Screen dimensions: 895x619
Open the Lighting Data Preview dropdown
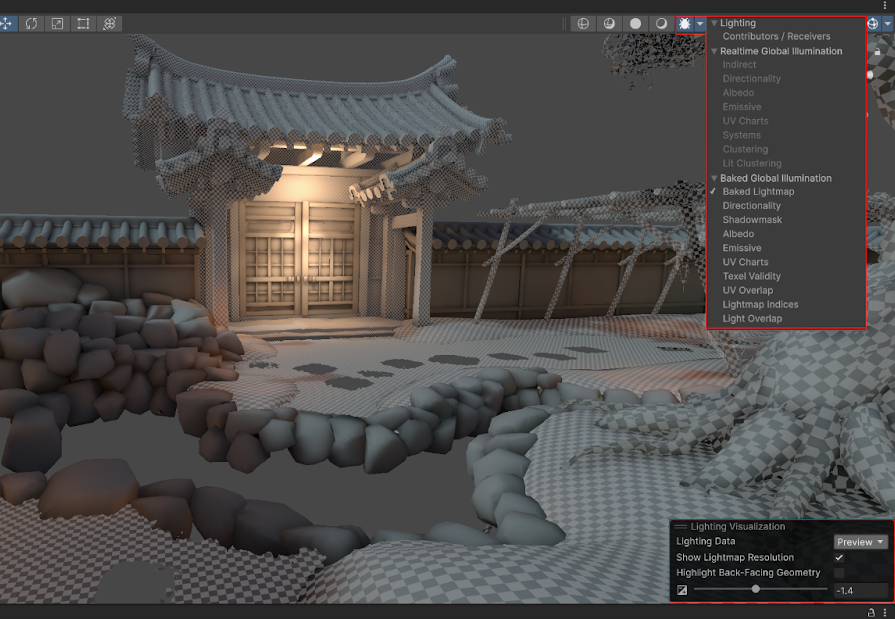coord(861,542)
